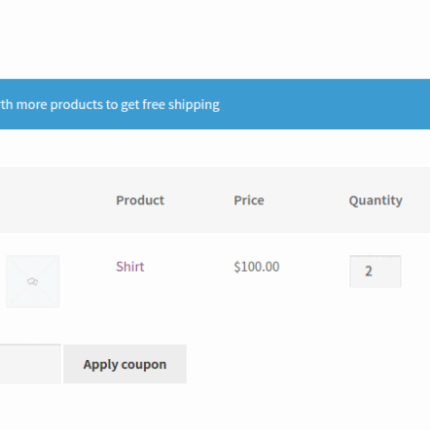Open the Shirt product link

pos(130,267)
